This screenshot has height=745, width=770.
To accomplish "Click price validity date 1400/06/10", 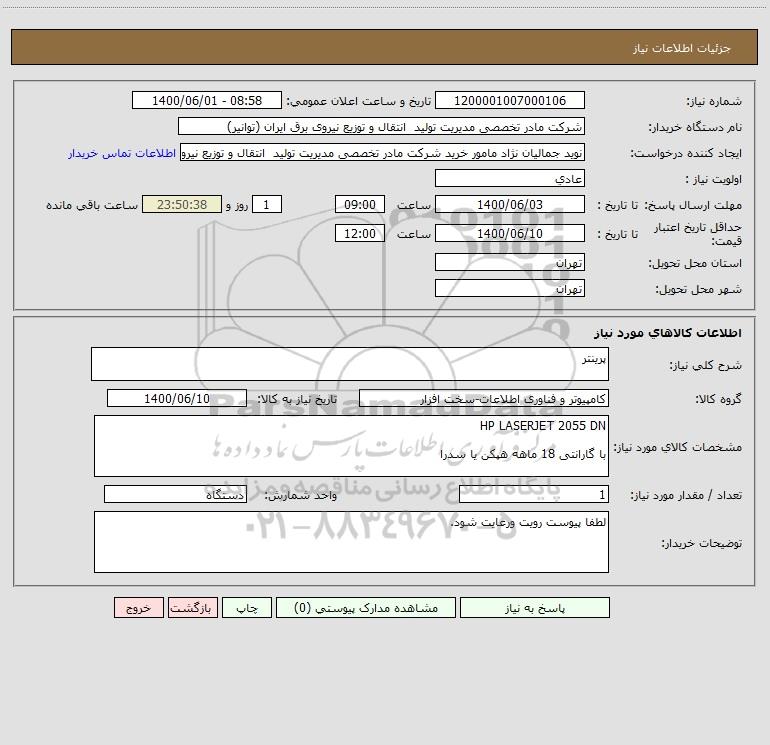I will point(510,233).
